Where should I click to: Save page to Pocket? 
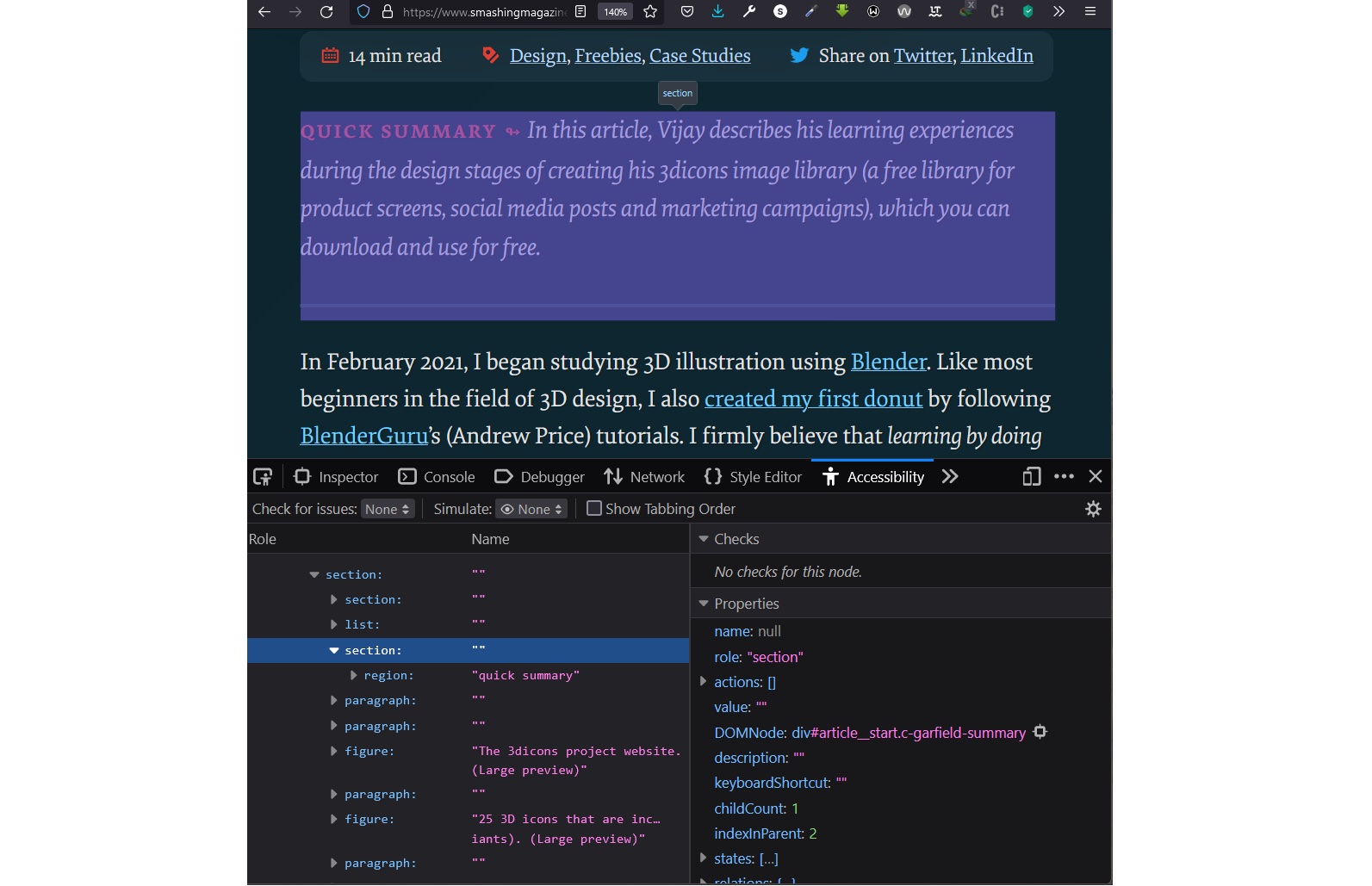[x=687, y=12]
